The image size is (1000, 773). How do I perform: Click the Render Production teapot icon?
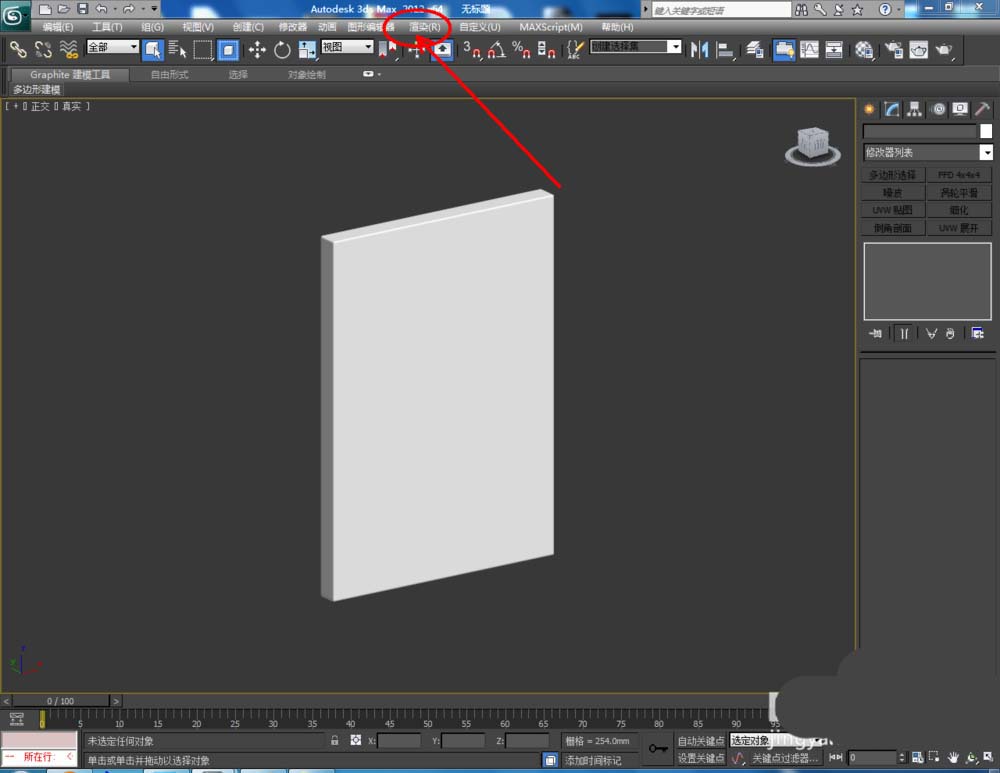[944, 50]
